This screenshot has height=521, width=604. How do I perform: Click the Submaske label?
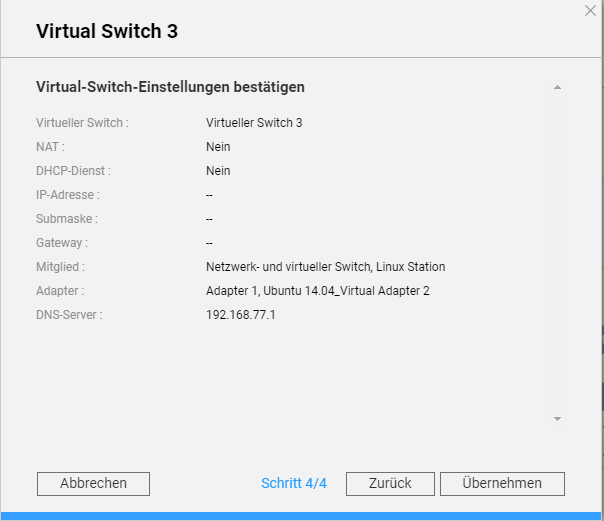pyautogui.click(x=66, y=219)
